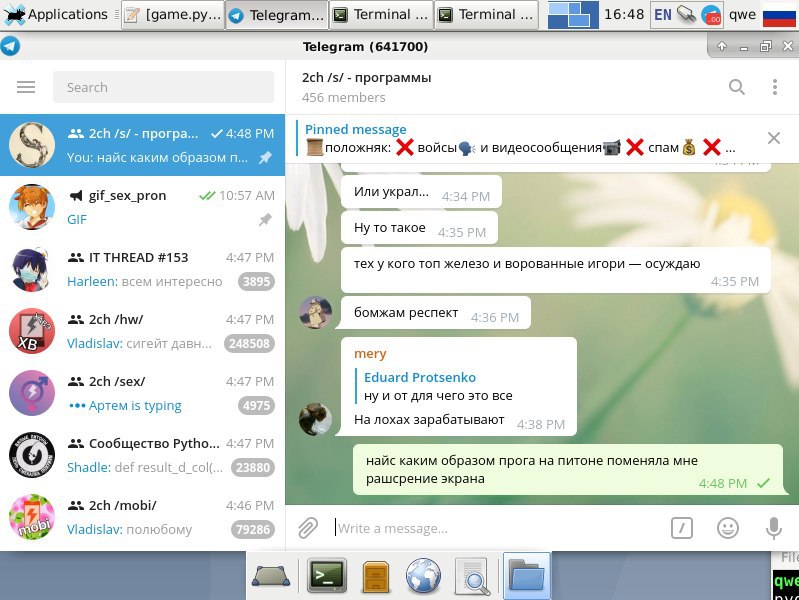Click your sent message about питоне
Screen dimensions: 799x600
(x=568, y=469)
